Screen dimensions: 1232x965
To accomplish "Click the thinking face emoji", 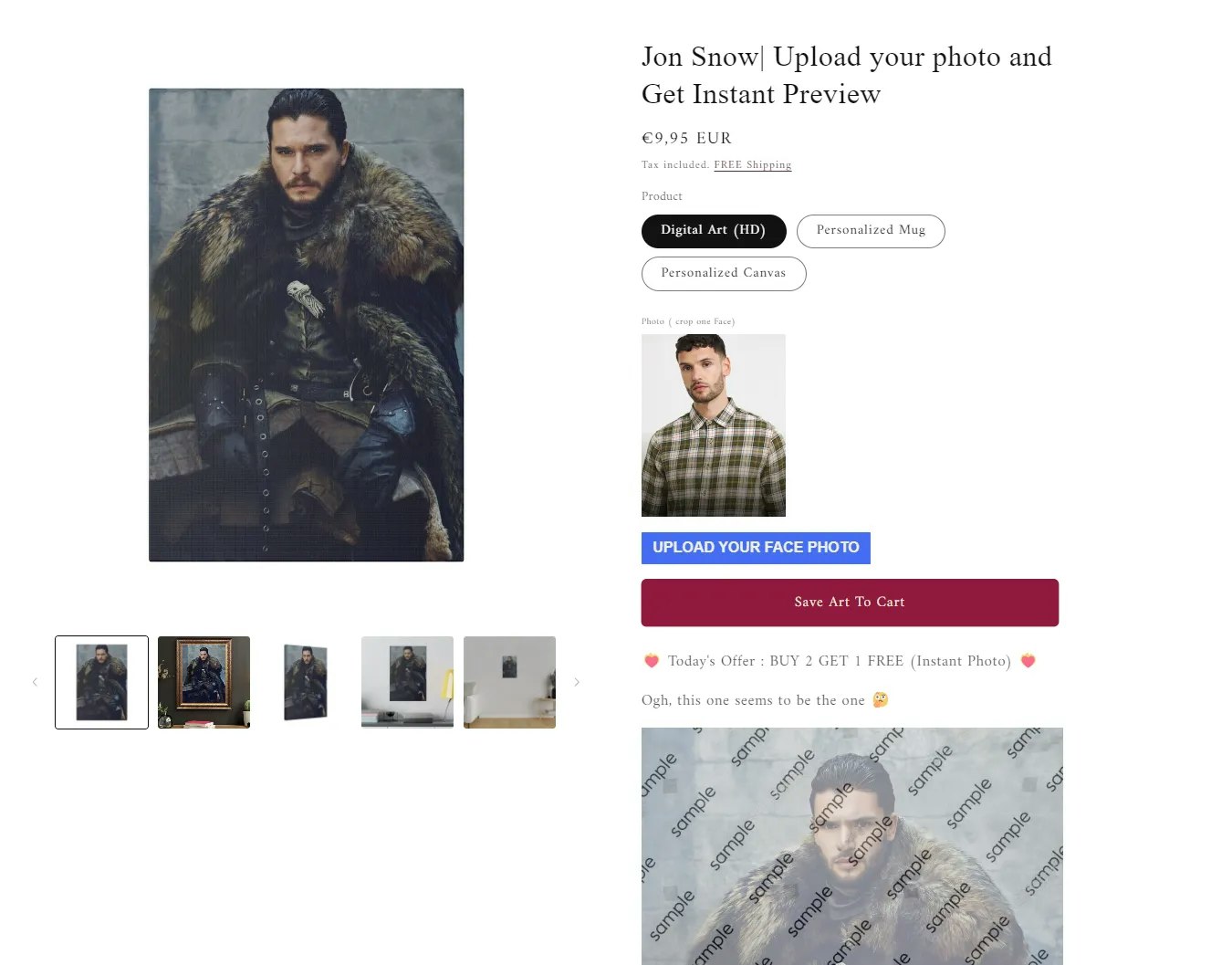I will click(880, 700).
